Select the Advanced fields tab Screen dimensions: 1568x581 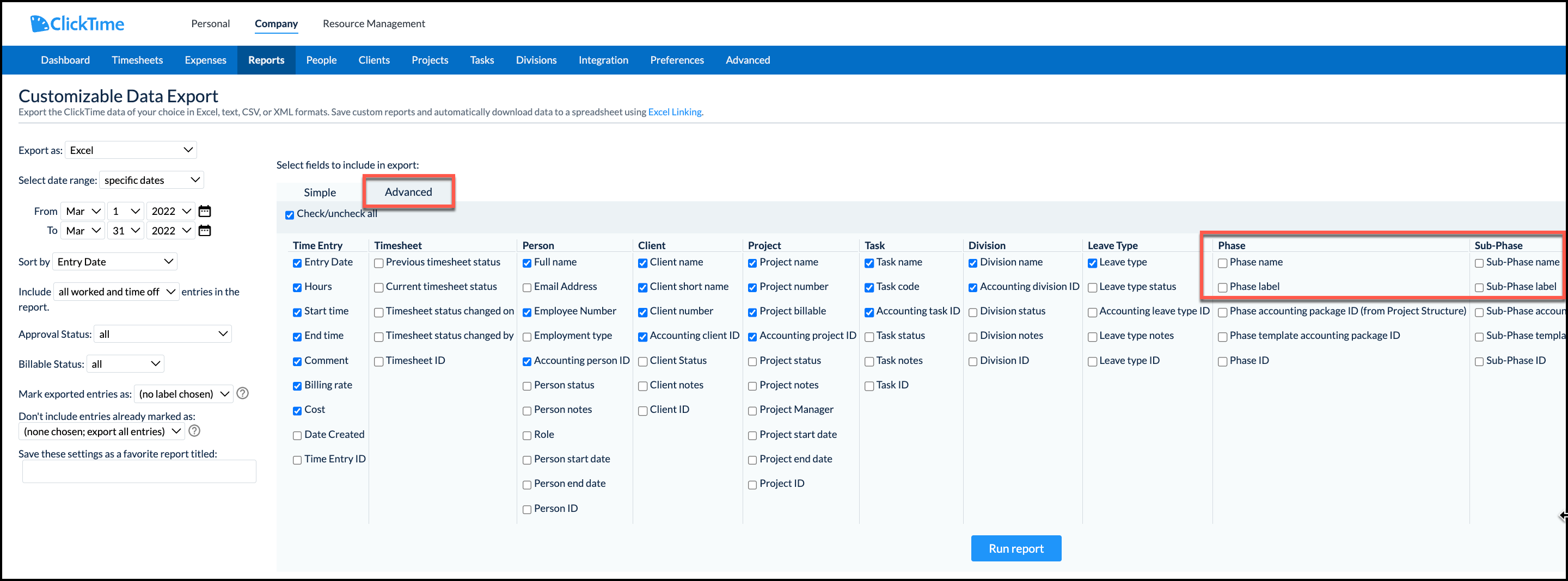point(408,191)
